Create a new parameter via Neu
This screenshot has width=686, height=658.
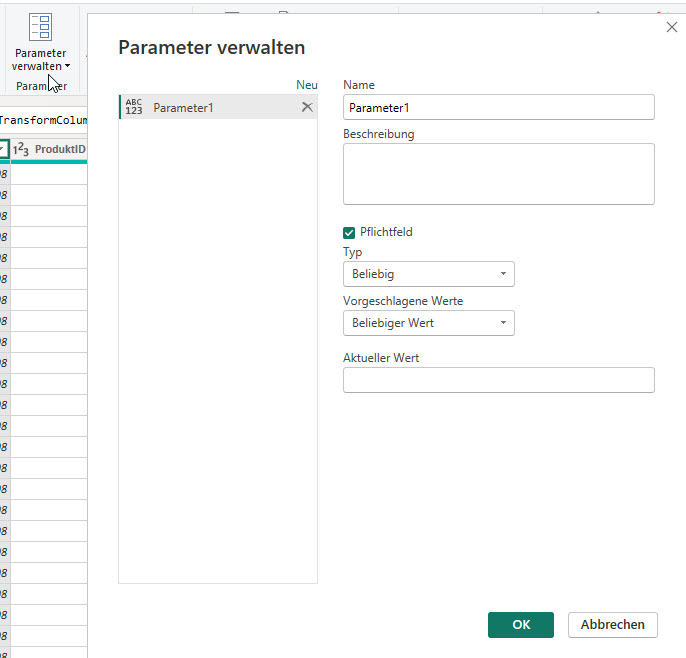(306, 86)
